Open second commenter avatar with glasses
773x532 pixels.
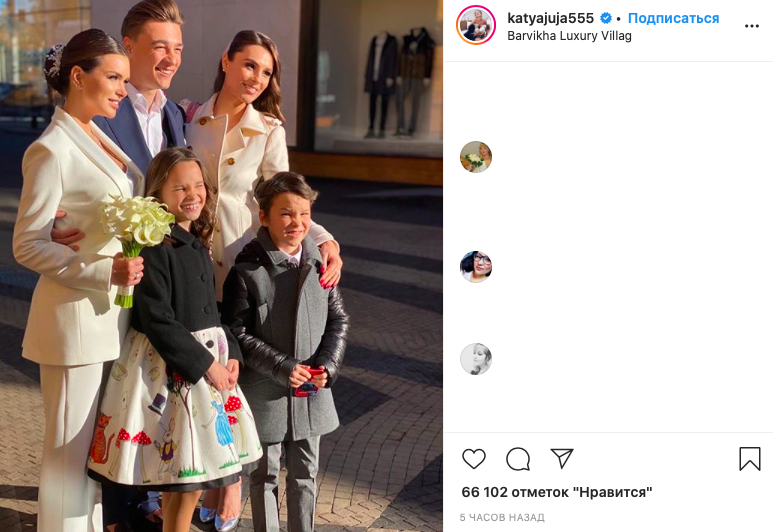476,267
